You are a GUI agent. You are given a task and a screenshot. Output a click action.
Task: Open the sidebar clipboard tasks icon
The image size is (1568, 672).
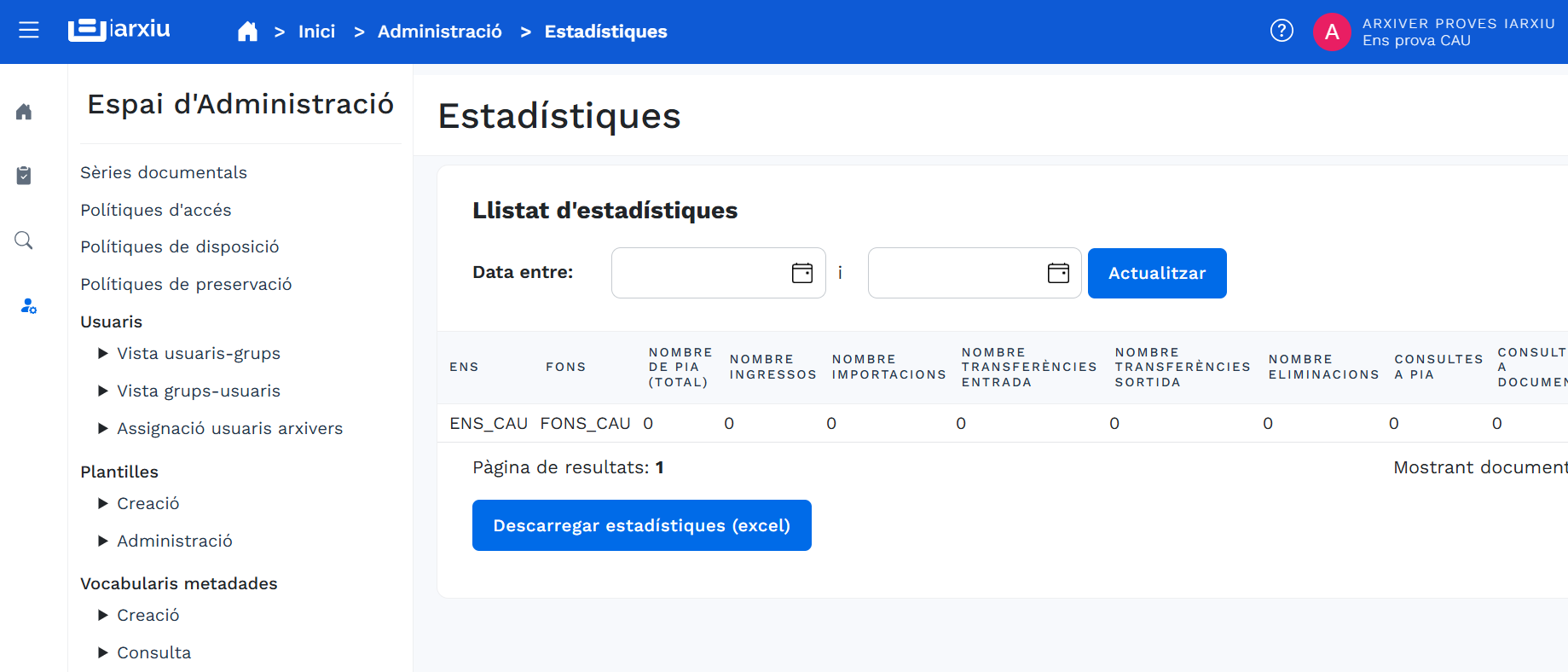click(x=24, y=176)
